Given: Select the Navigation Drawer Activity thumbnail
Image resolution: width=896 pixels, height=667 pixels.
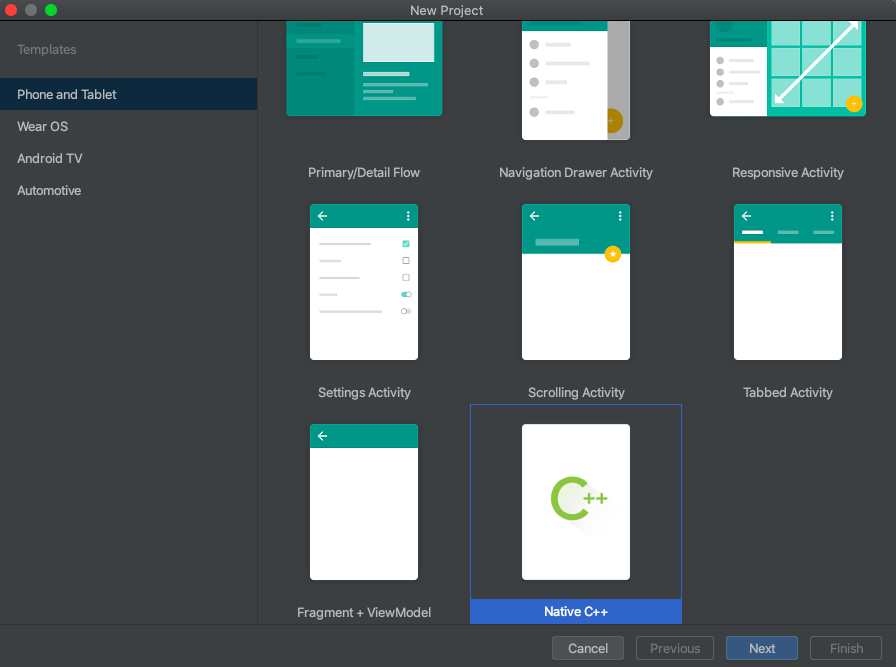Looking at the screenshot, I should coord(576,81).
